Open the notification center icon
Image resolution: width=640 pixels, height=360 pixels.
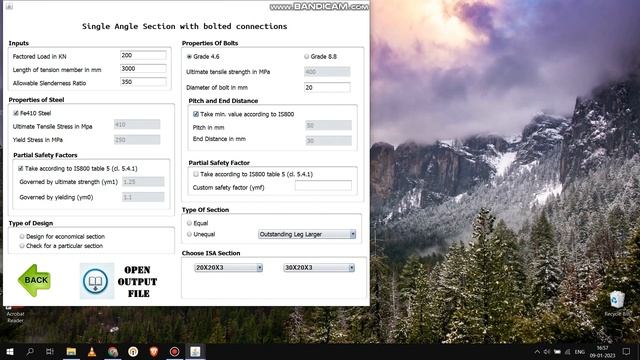(x=627, y=351)
